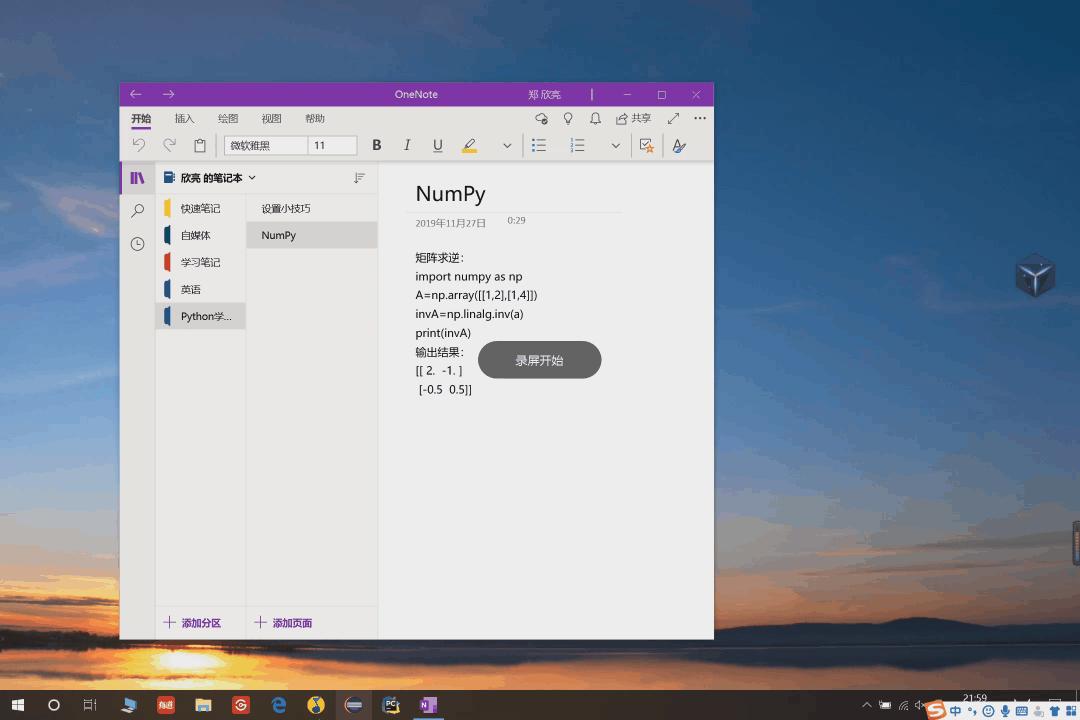Click the sort pages icon above the section list
This screenshot has width=1080, height=720.
tap(359, 177)
